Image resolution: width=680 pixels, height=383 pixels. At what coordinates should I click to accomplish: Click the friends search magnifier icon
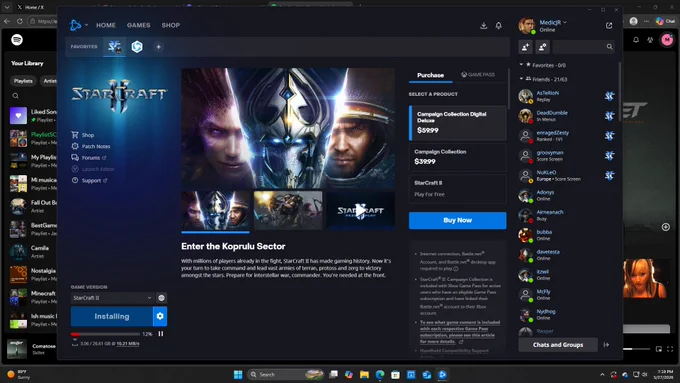tap(609, 47)
